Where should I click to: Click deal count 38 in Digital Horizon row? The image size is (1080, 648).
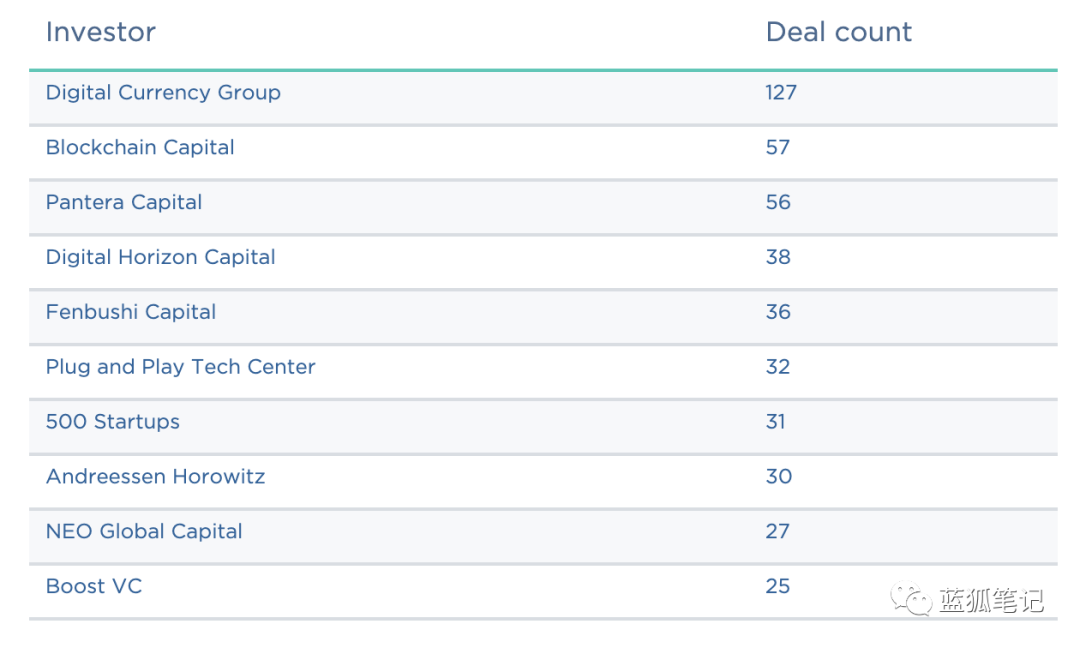point(778,258)
